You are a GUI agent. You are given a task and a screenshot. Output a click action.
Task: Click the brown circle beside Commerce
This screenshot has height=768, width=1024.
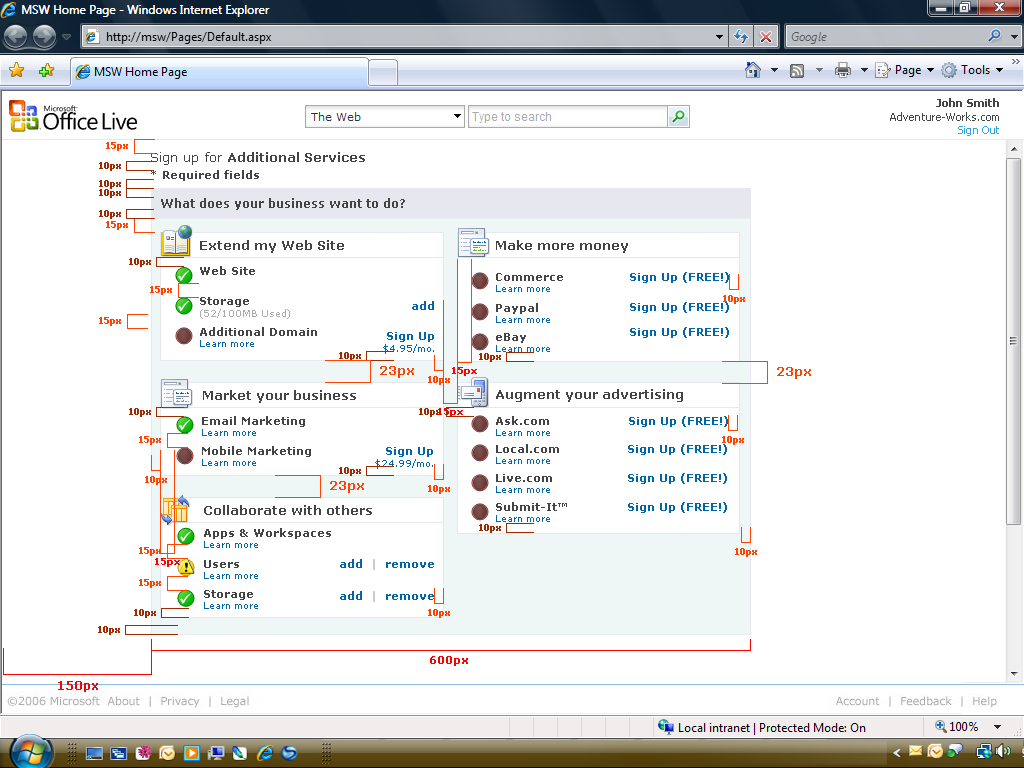[x=480, y=281]
